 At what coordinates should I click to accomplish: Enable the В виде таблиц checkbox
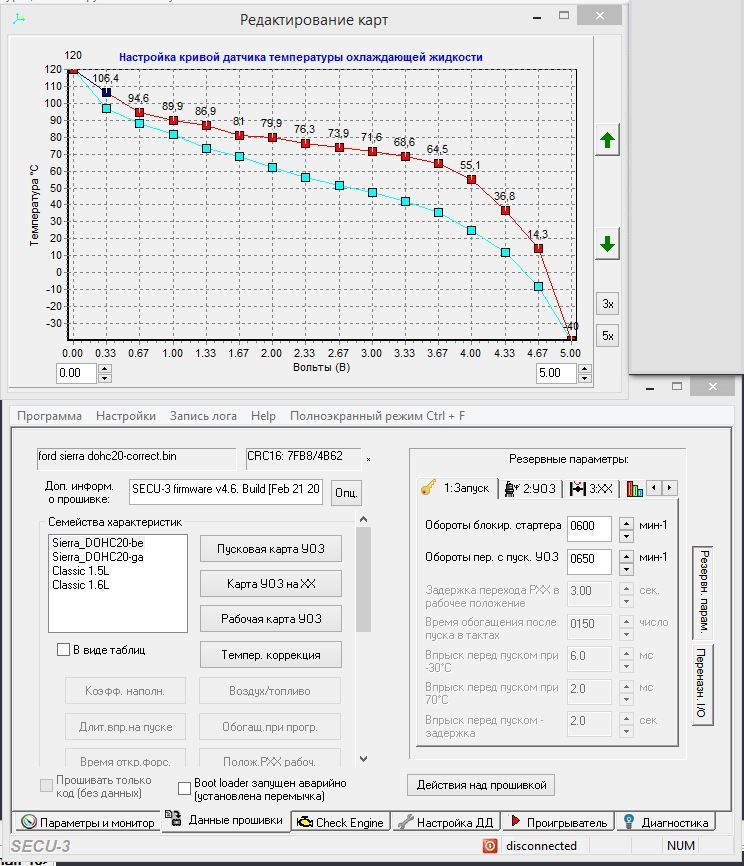coord(64,650)
